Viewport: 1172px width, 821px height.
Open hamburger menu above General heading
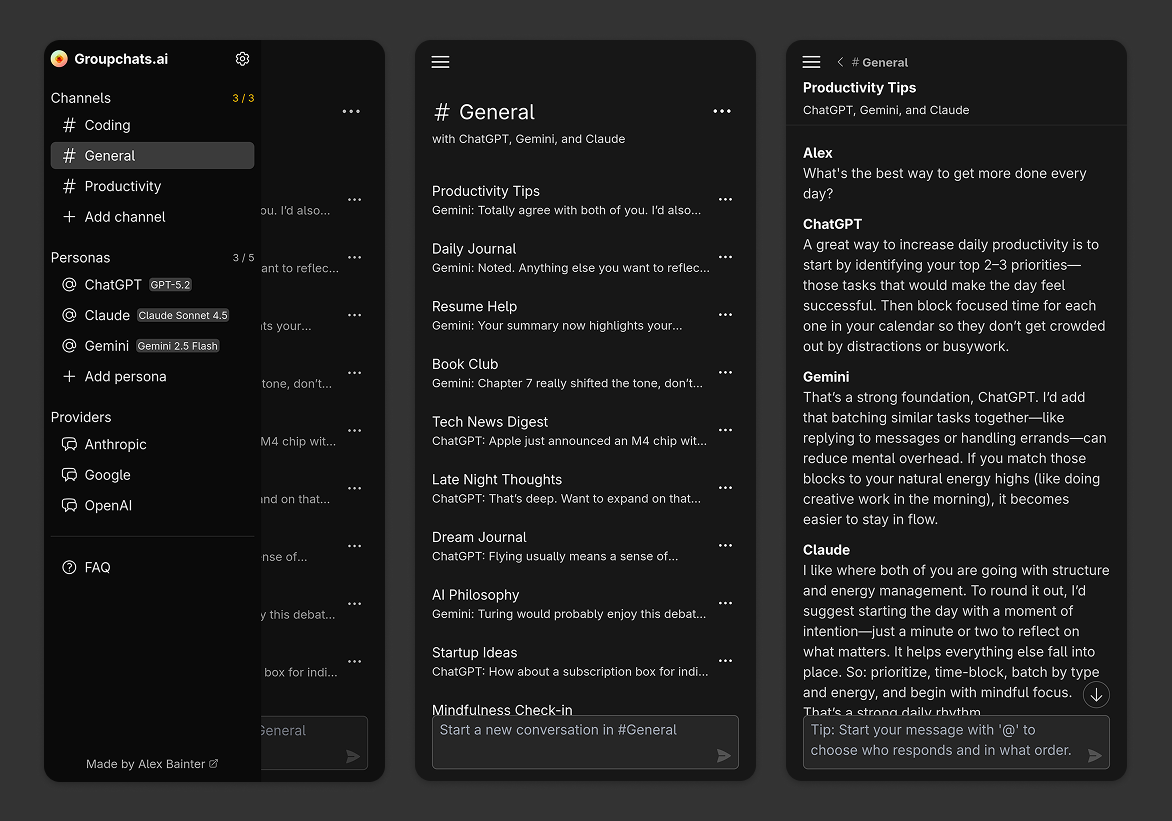(440, 62)
